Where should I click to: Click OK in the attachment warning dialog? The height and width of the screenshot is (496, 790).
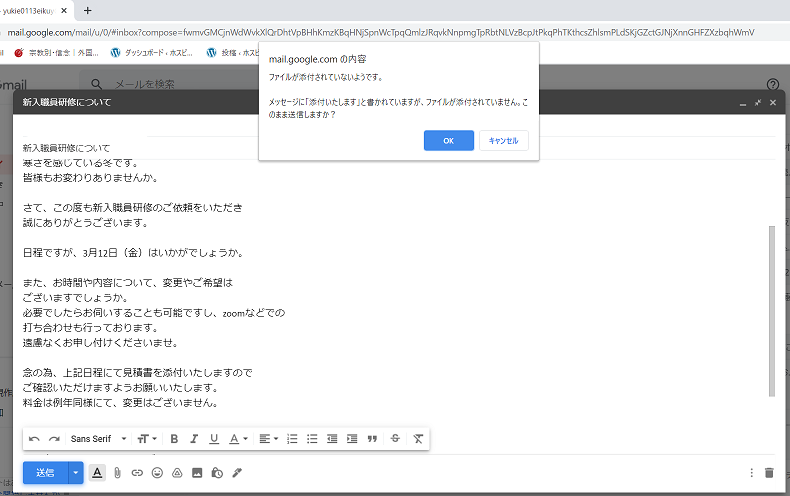click(x=448, y=141)
